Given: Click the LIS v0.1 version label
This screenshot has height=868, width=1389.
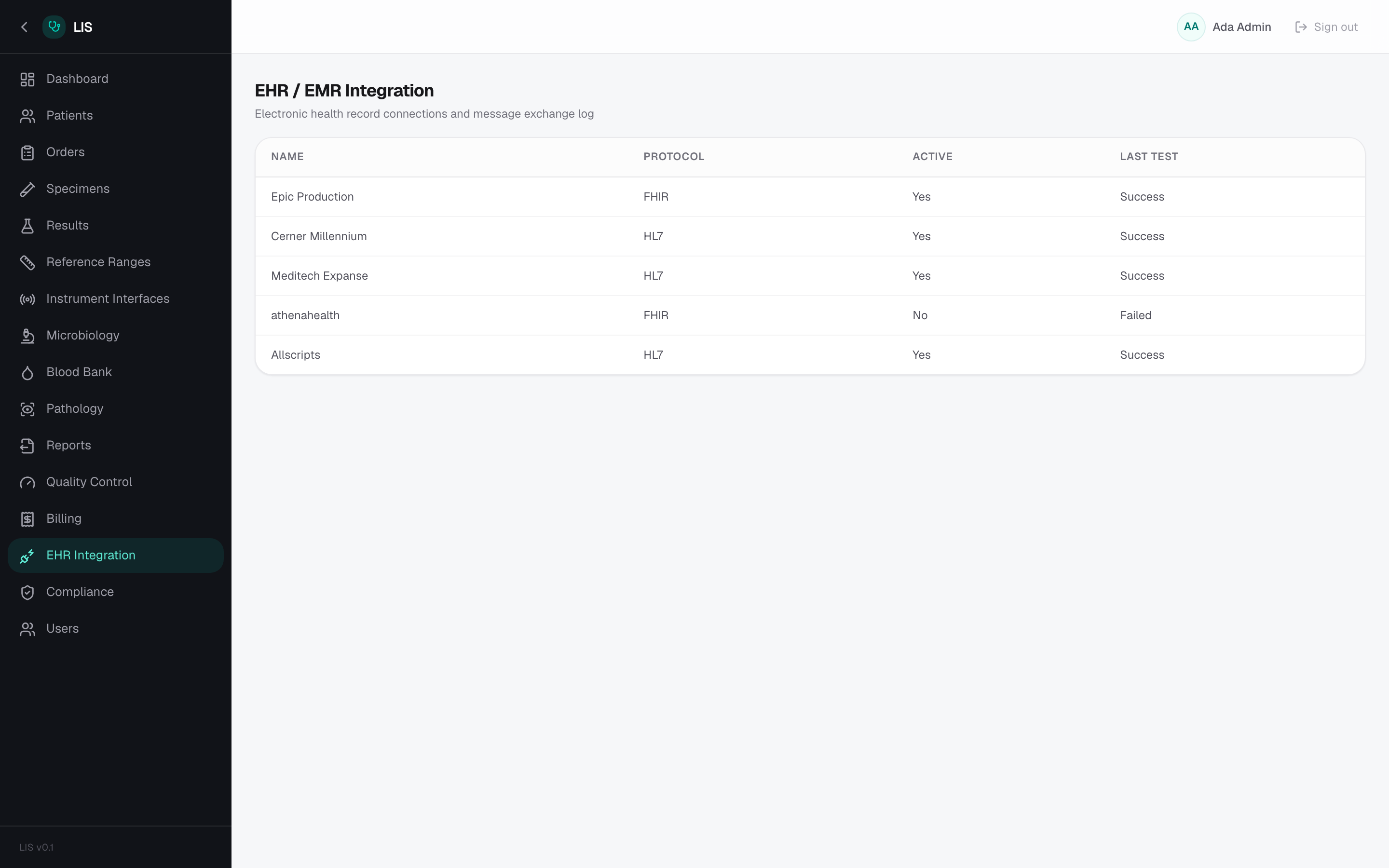Looking at the screenshot, I should pos(36,847).
